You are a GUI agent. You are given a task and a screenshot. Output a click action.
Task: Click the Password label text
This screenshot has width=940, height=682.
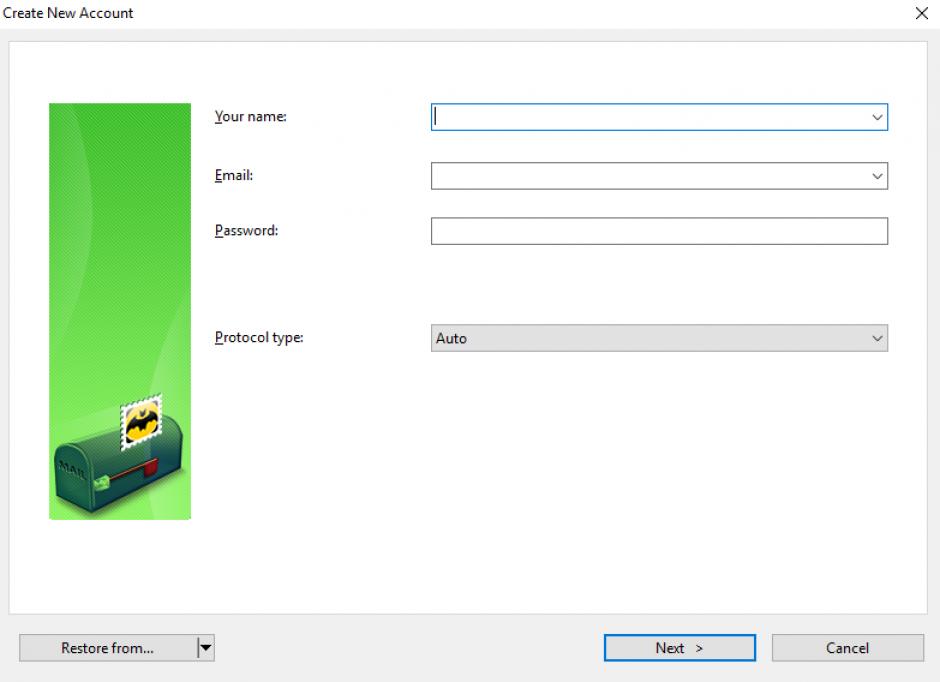[246, 231]
